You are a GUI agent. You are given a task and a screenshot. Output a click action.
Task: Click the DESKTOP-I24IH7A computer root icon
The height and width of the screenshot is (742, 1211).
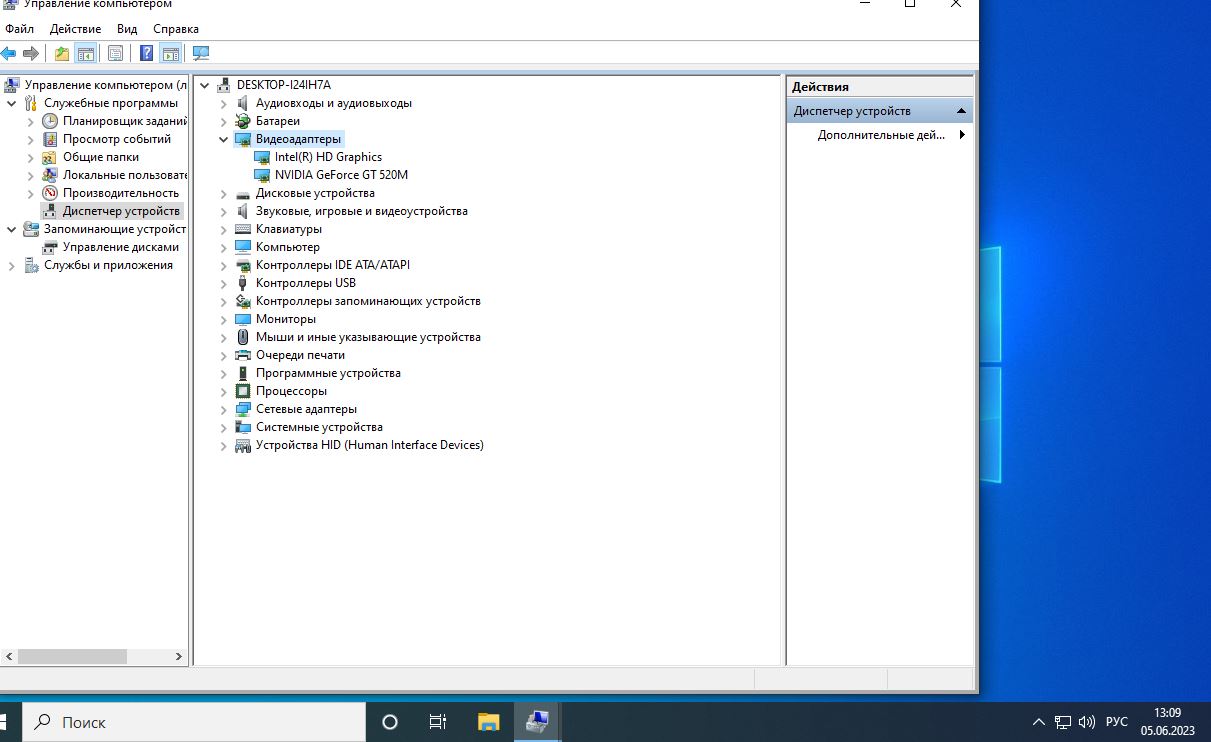tap(224, 85)
